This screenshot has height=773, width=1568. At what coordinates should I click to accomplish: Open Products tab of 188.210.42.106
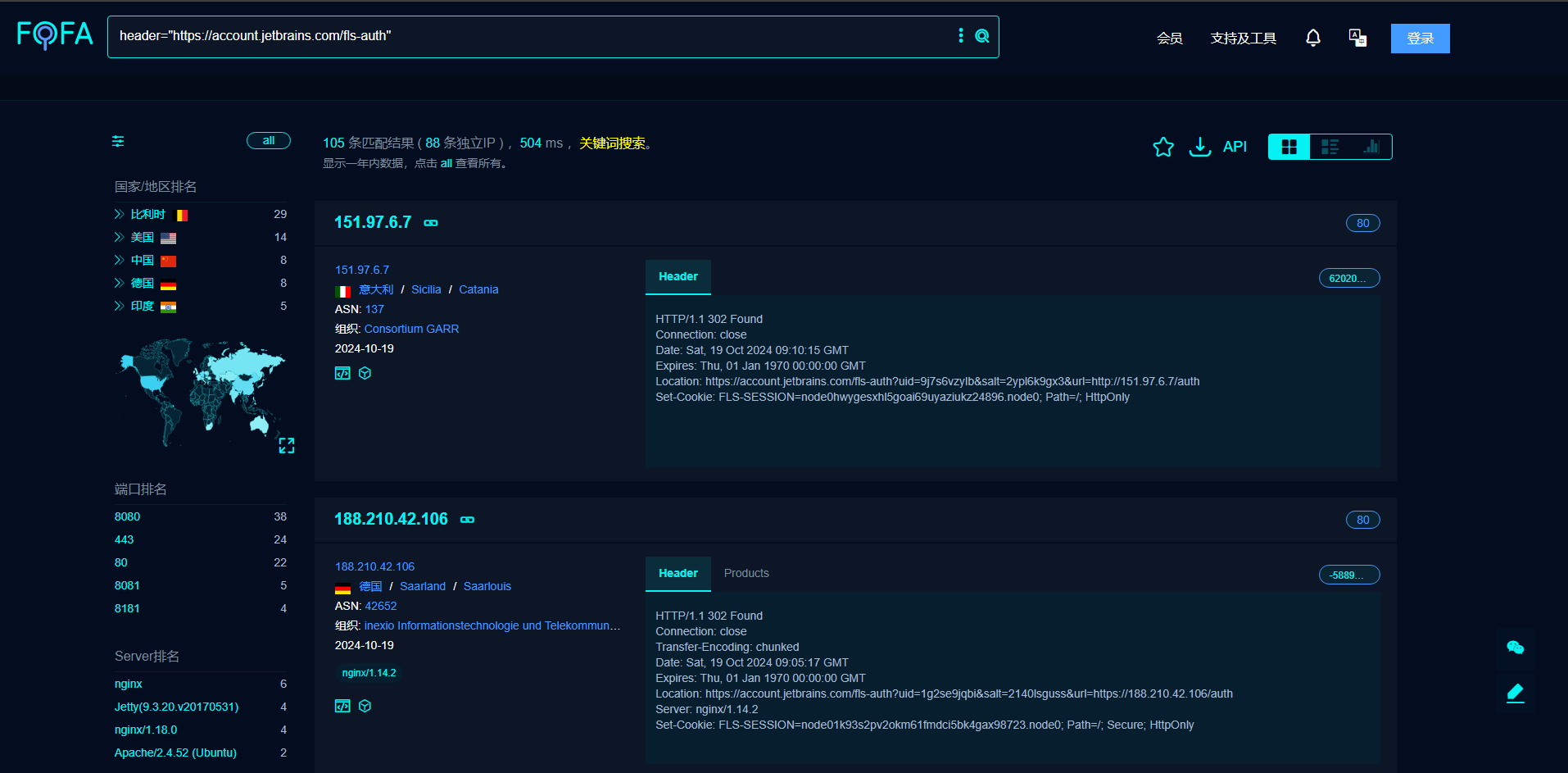[746, 574]
